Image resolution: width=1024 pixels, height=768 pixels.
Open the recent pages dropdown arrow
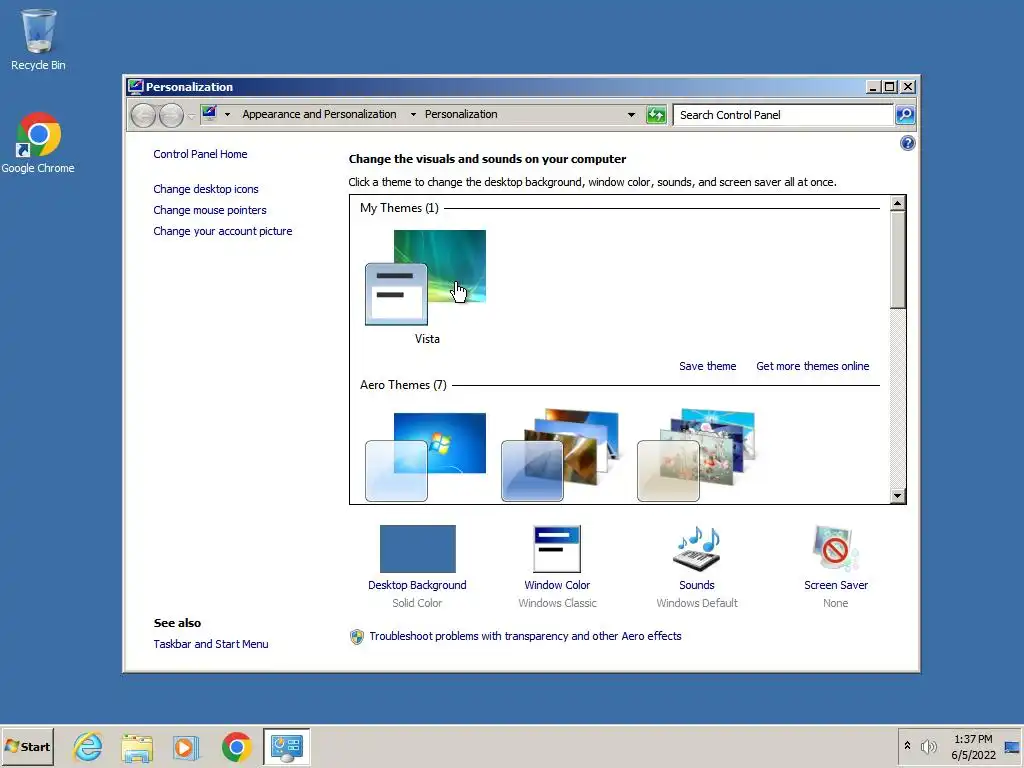(x=191, y=116)
